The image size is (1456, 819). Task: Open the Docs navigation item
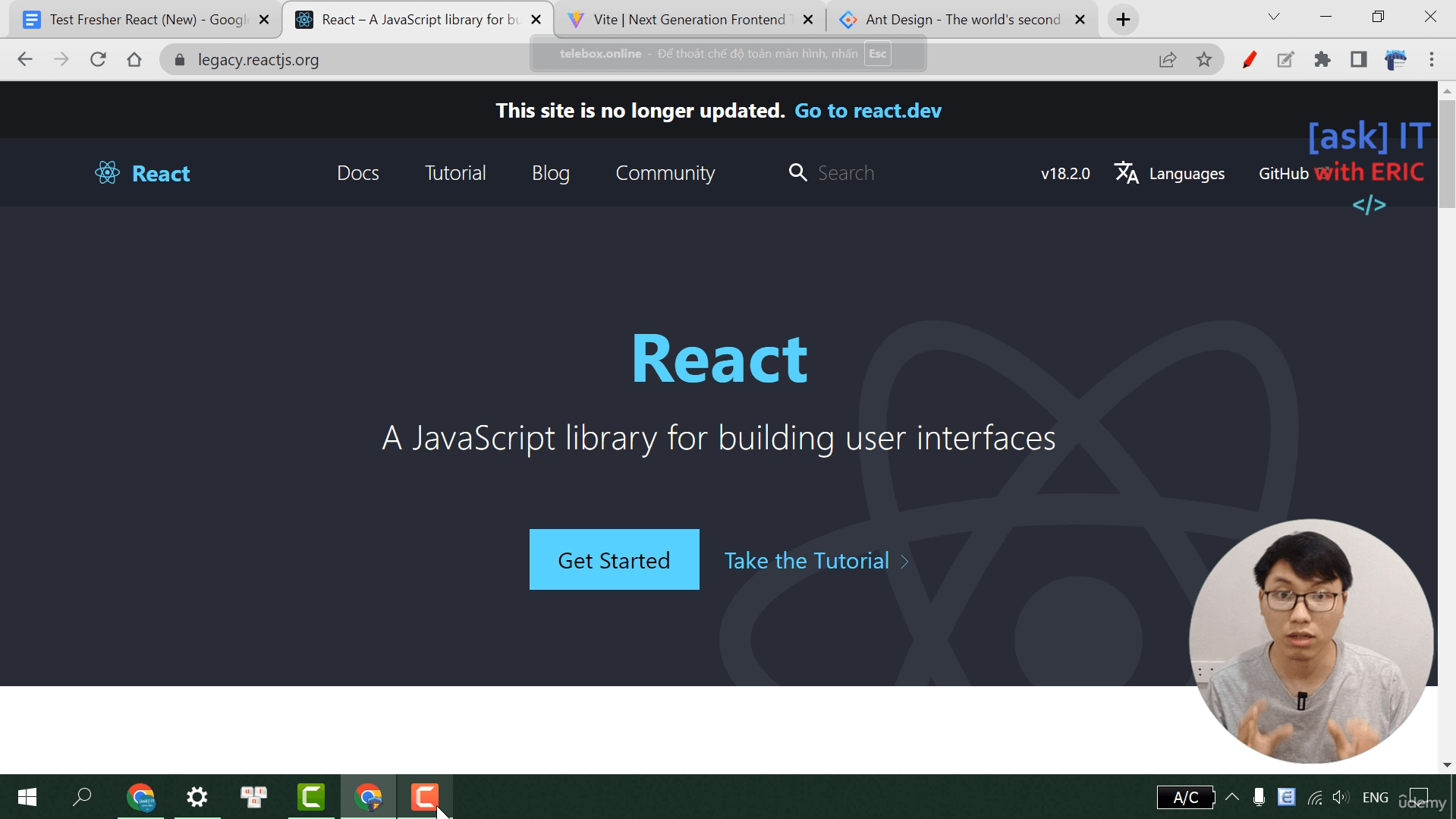pyautogui.click(x=358, y=173)
